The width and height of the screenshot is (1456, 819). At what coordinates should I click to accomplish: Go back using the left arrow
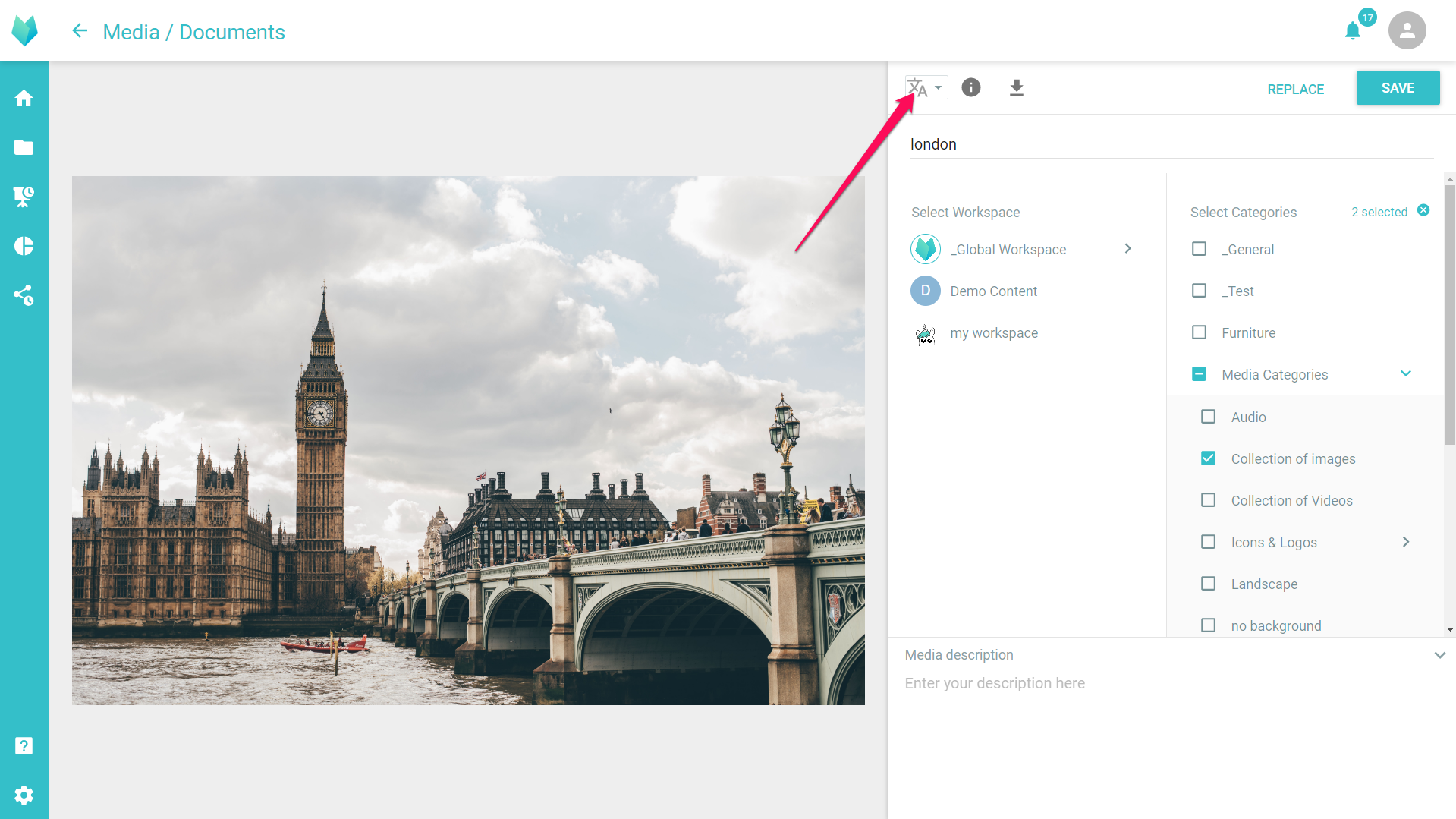pos(80,31)
